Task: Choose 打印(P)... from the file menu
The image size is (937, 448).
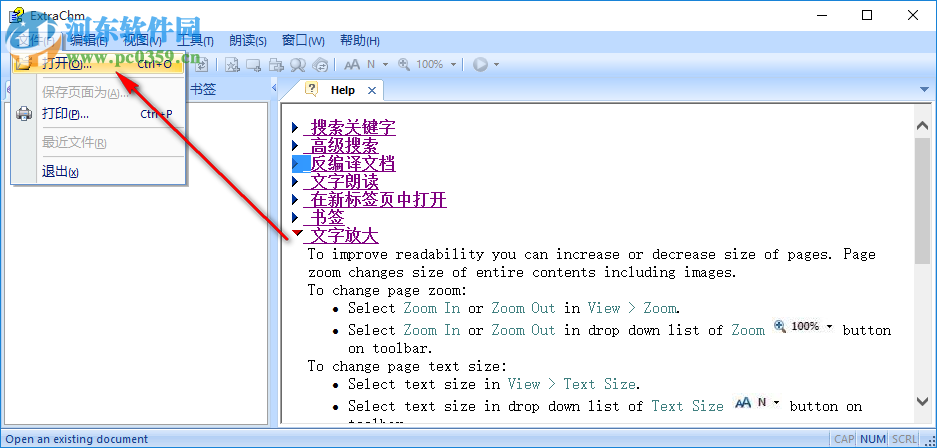Action: [98, 113]
